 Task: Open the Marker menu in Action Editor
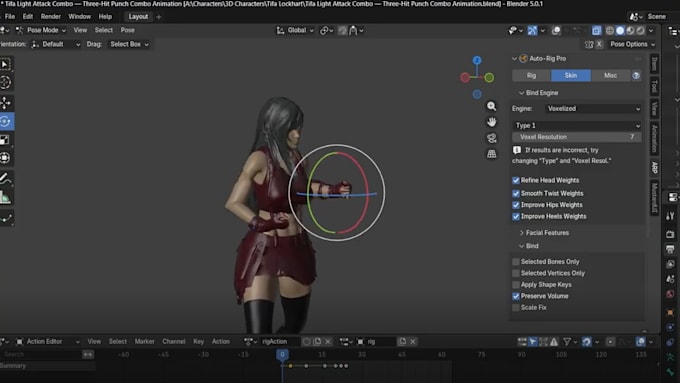pyautogui.click(x=144, y=342)
